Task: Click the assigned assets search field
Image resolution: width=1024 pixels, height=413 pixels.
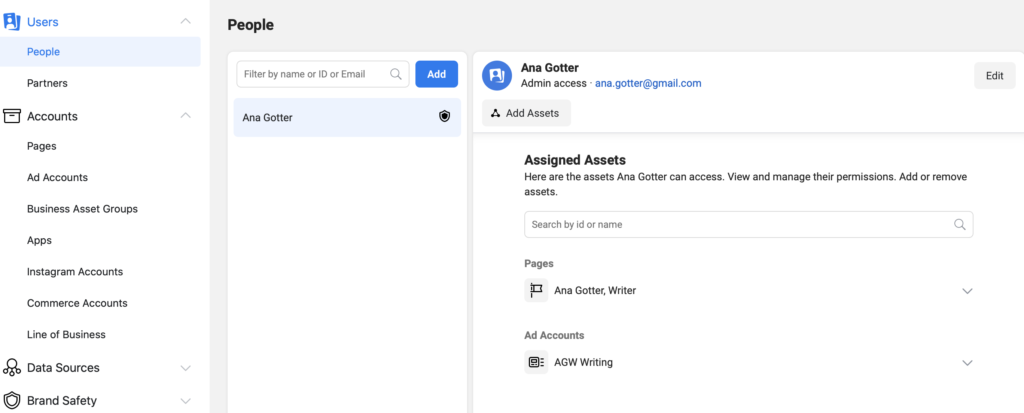Action: [738, 225]
